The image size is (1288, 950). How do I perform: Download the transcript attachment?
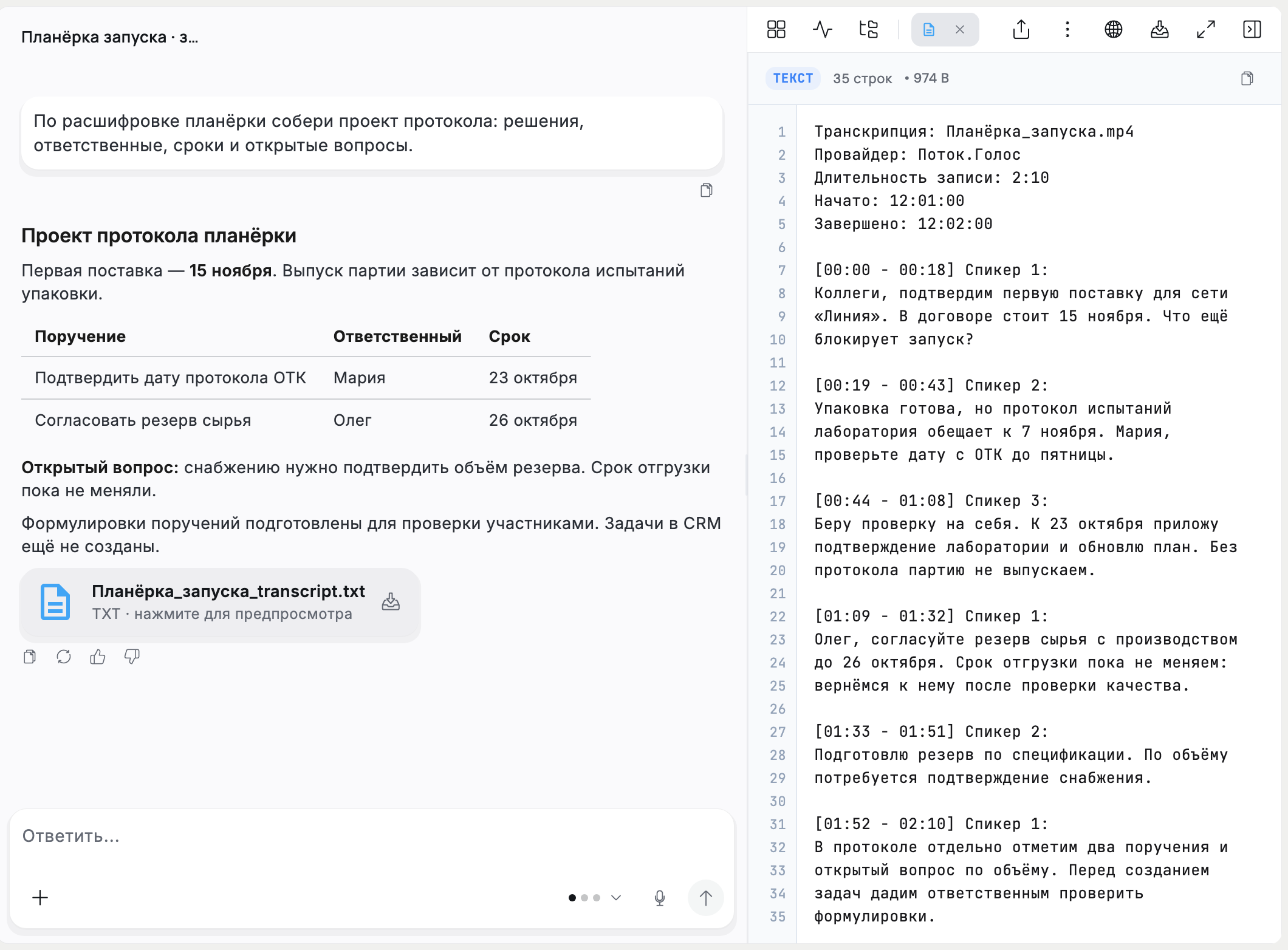tap(391, 602)
